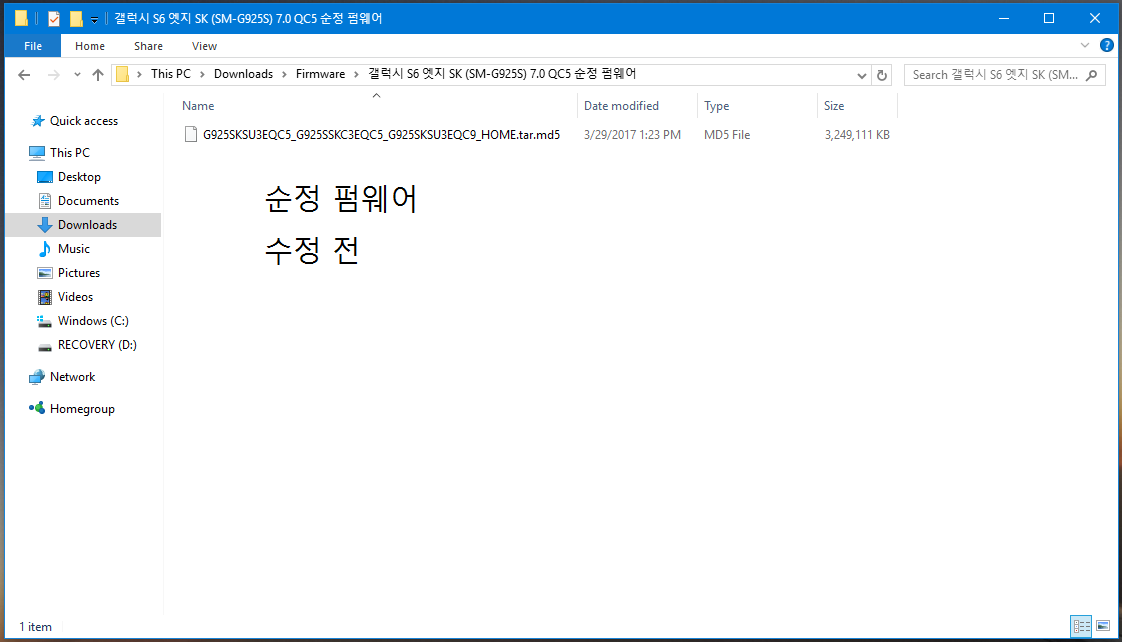This screenshot has width=1122, height=642.
Task: Click the Properties icon in quick access toolbar
Action: coord(54,19)
